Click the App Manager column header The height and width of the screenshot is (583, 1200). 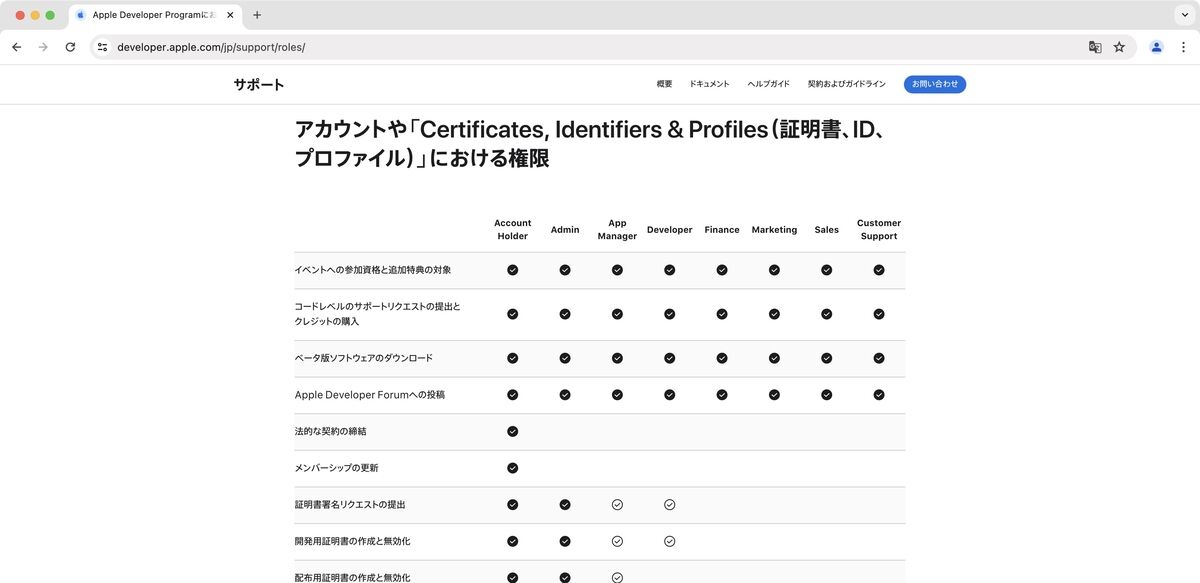pos(617,230)
